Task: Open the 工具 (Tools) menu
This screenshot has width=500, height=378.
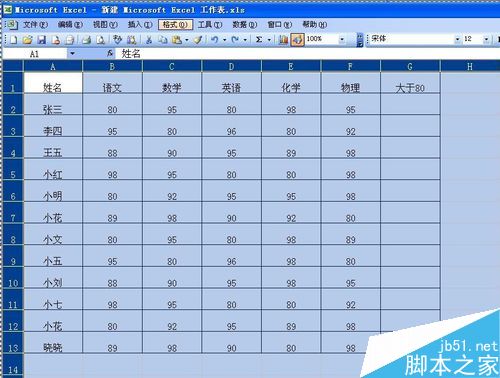Action: tap(210, 25)
